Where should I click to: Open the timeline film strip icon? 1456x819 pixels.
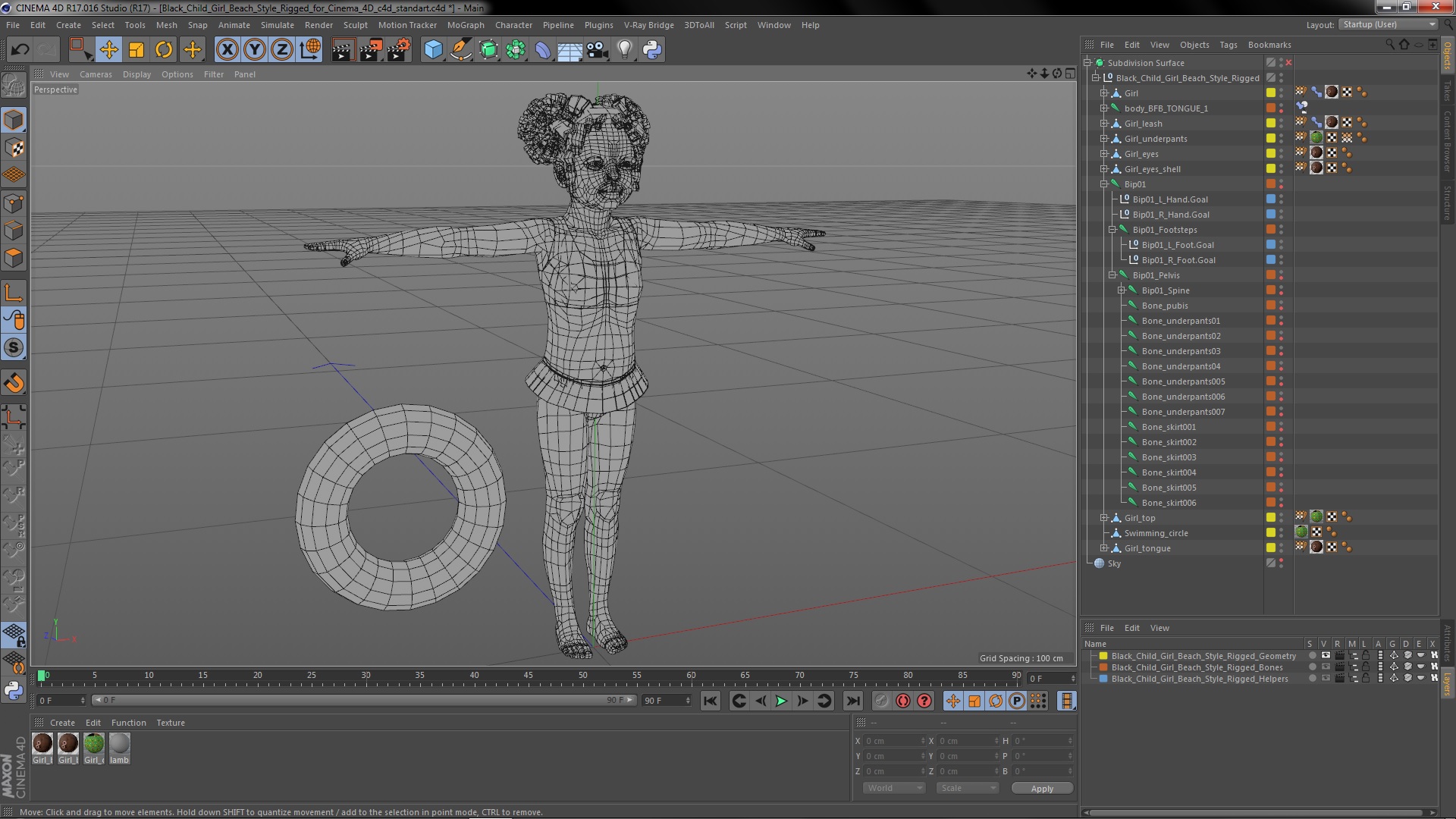pos(1066,701)
